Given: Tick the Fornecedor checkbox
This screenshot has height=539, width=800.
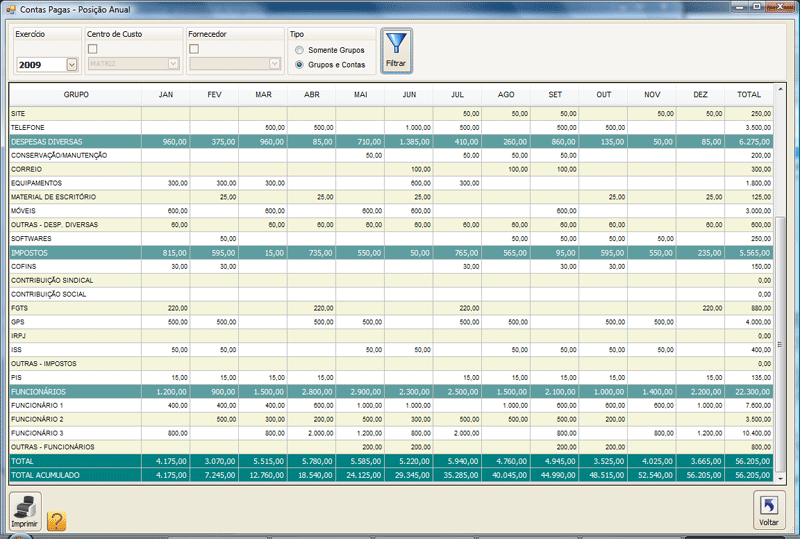Looking at the screenshot, I should [x=194, y=49].
